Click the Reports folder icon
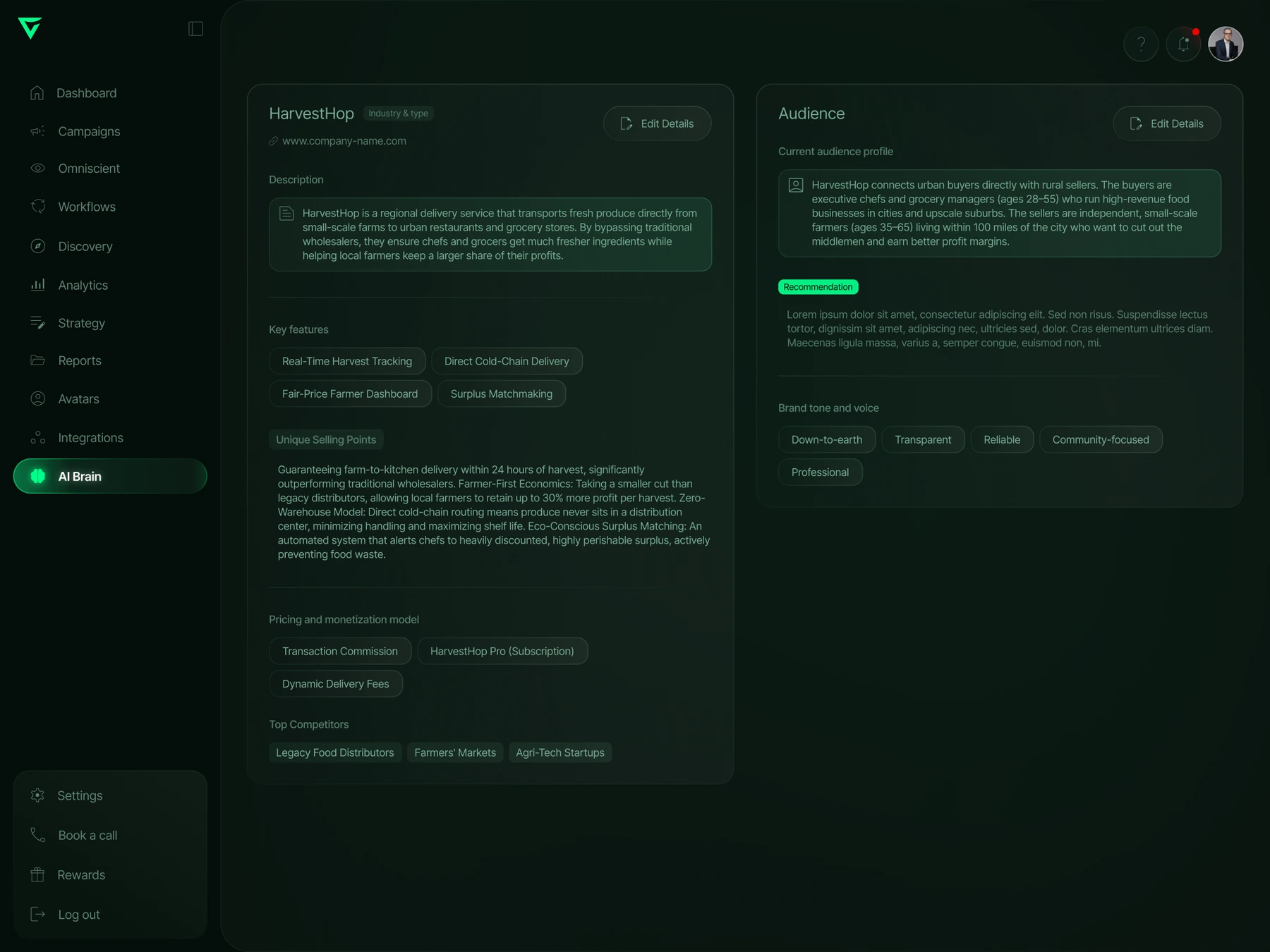The width and height of the screenshot is (1270, 952). 38,360
